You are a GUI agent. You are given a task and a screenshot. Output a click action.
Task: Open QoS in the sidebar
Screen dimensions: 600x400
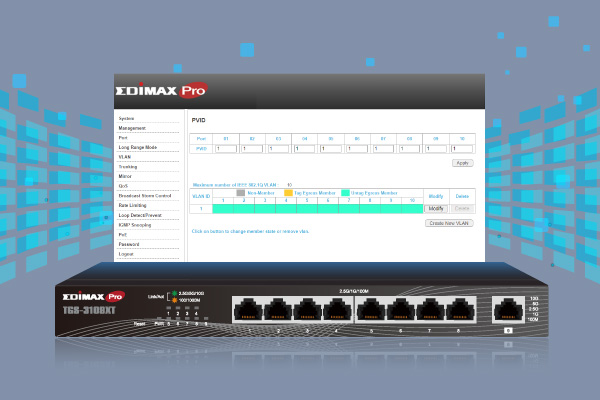click(123, 186)
